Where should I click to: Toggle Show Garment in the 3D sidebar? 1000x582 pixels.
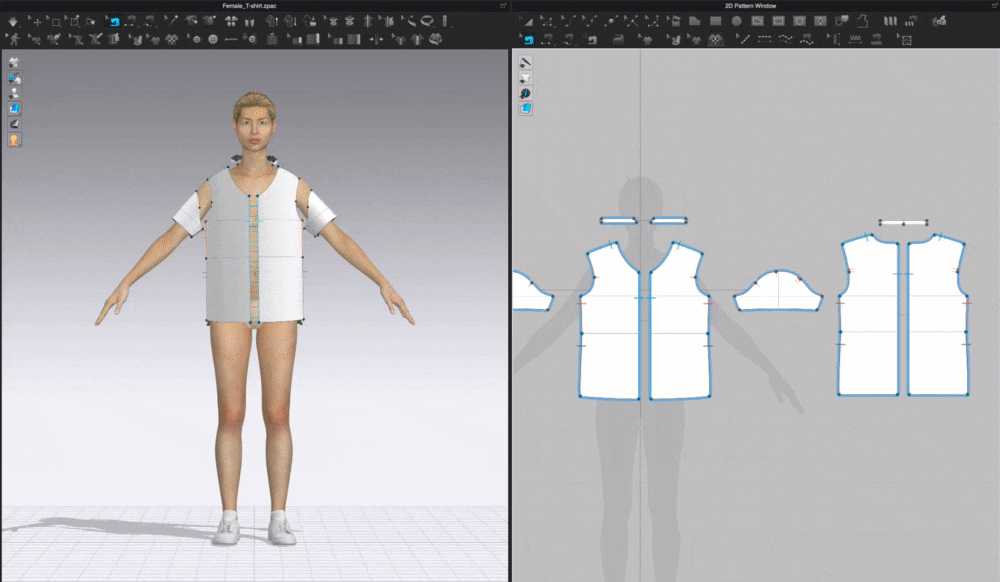[x=13, y=62]
